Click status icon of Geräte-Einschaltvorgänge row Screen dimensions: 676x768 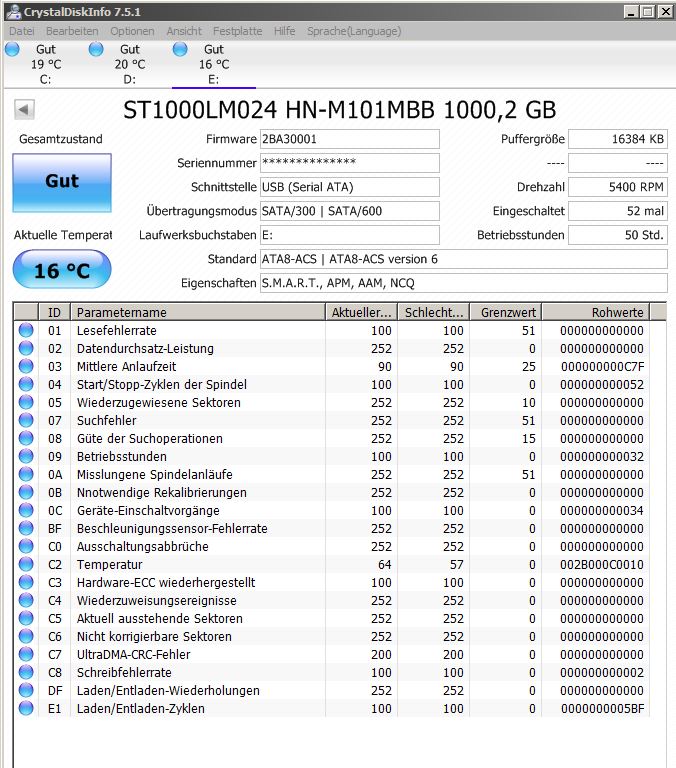coord(26,510)
